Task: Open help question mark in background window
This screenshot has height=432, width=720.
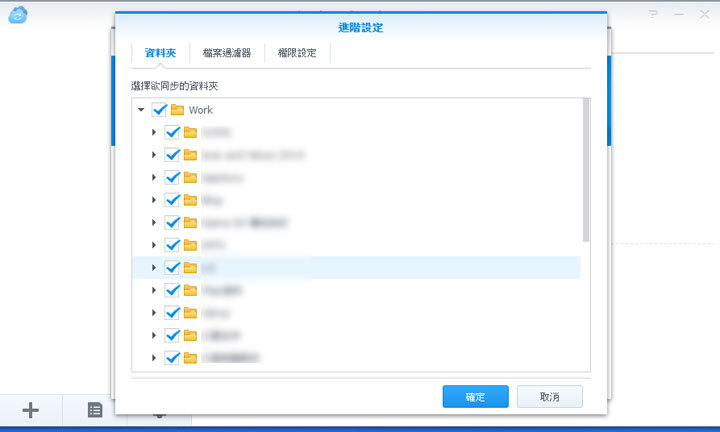Action: tap(653, 15)
